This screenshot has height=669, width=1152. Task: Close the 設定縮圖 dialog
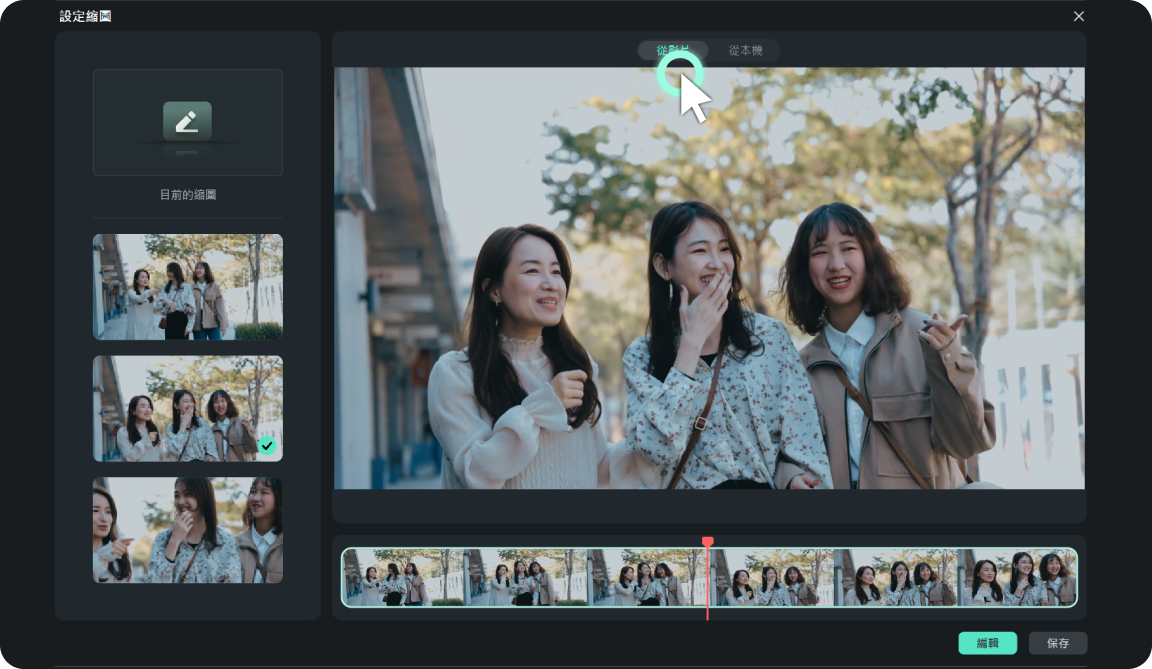[1079, 16]
